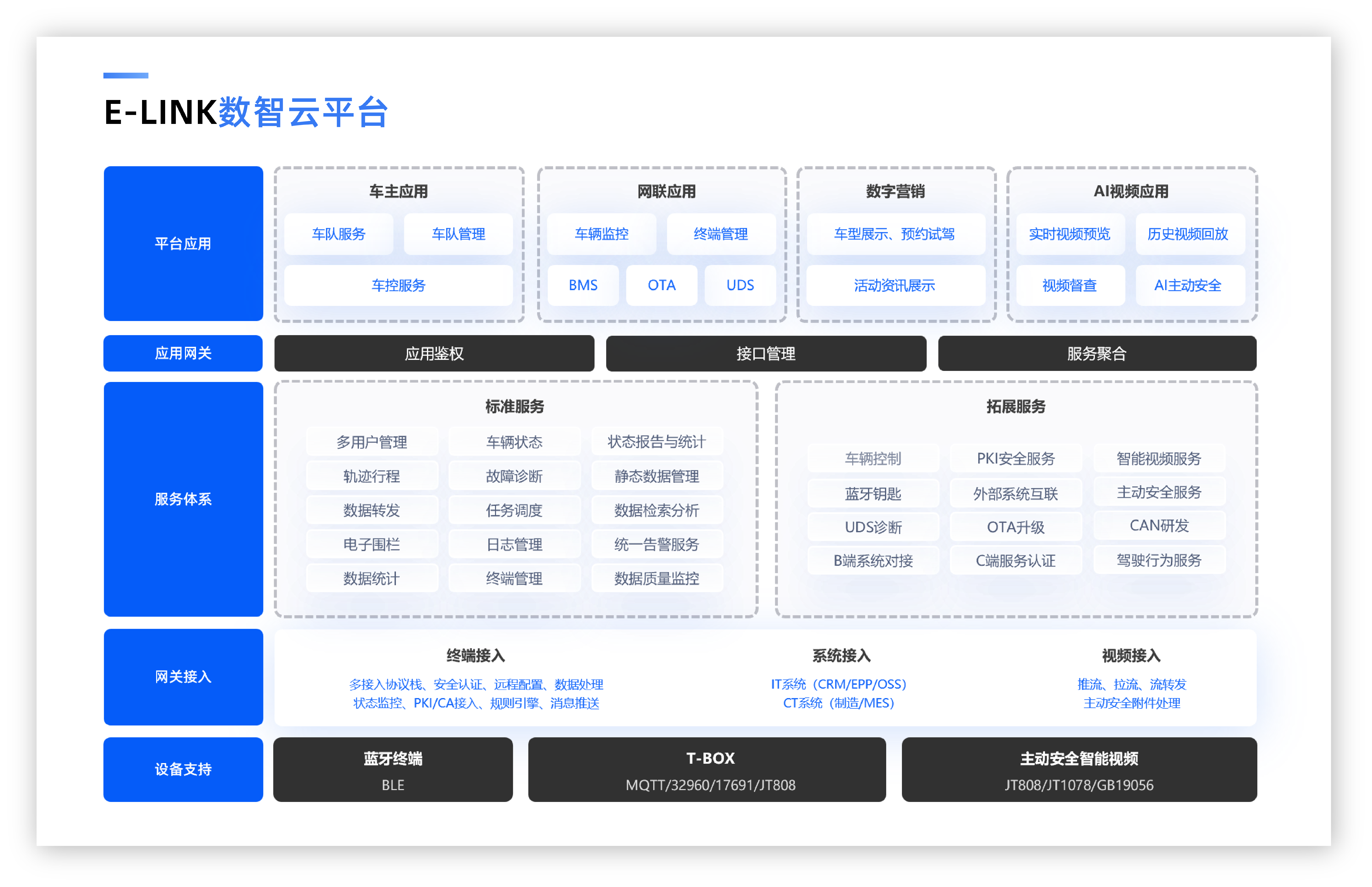Click CT系统（制造/MES）text
This screenshot has height=887, width=1372.
click(839, 703)
